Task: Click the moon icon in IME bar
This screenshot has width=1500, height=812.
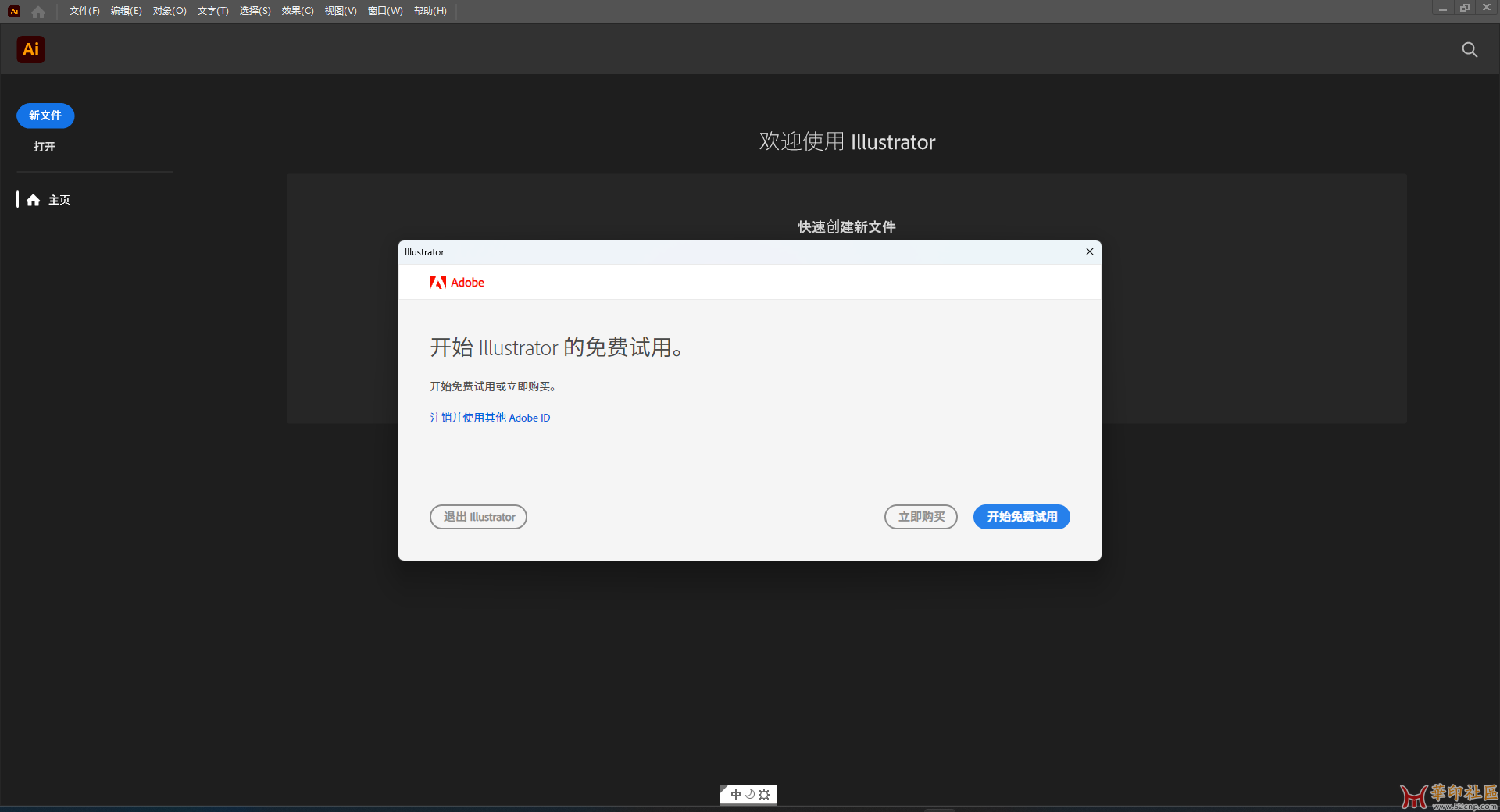Action: (750, 795)
